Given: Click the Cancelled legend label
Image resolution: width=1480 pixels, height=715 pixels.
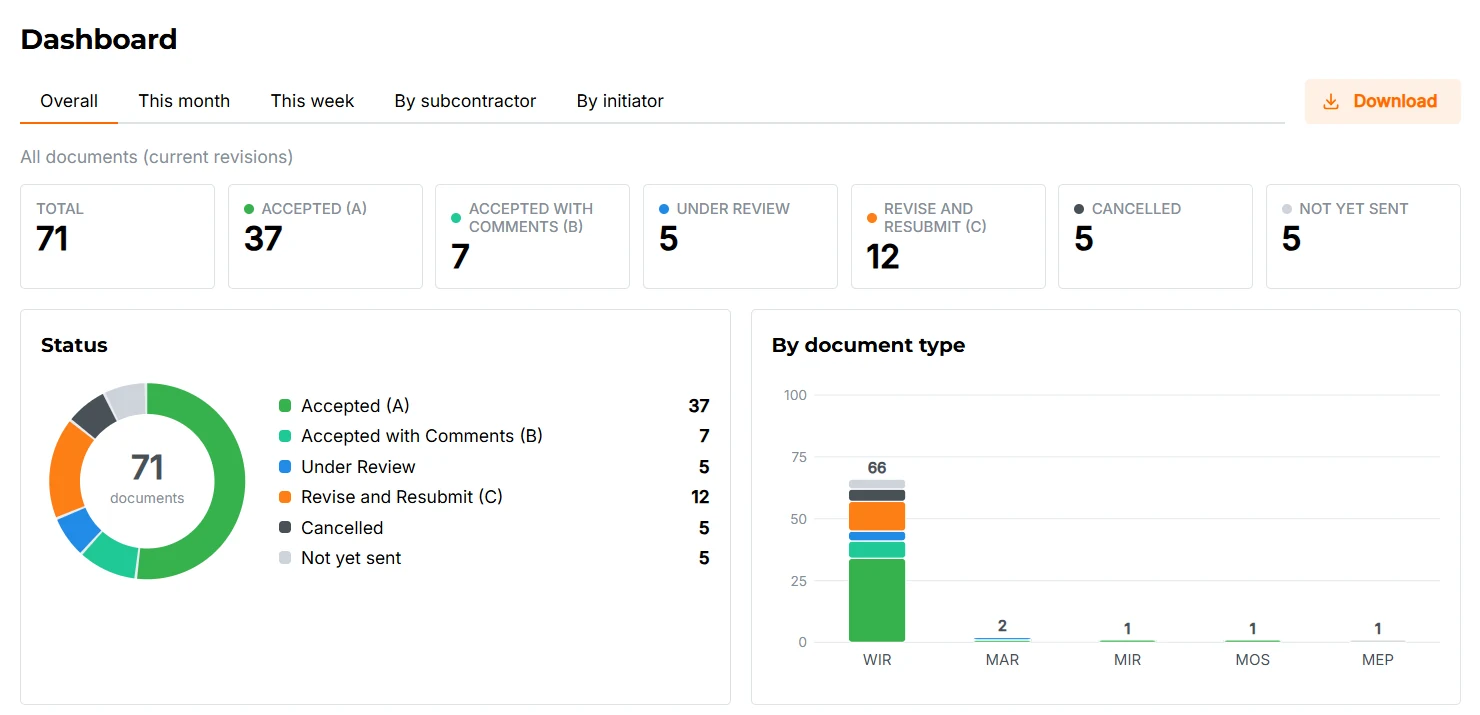Looking at the screenshot, I should click(342, 528).
